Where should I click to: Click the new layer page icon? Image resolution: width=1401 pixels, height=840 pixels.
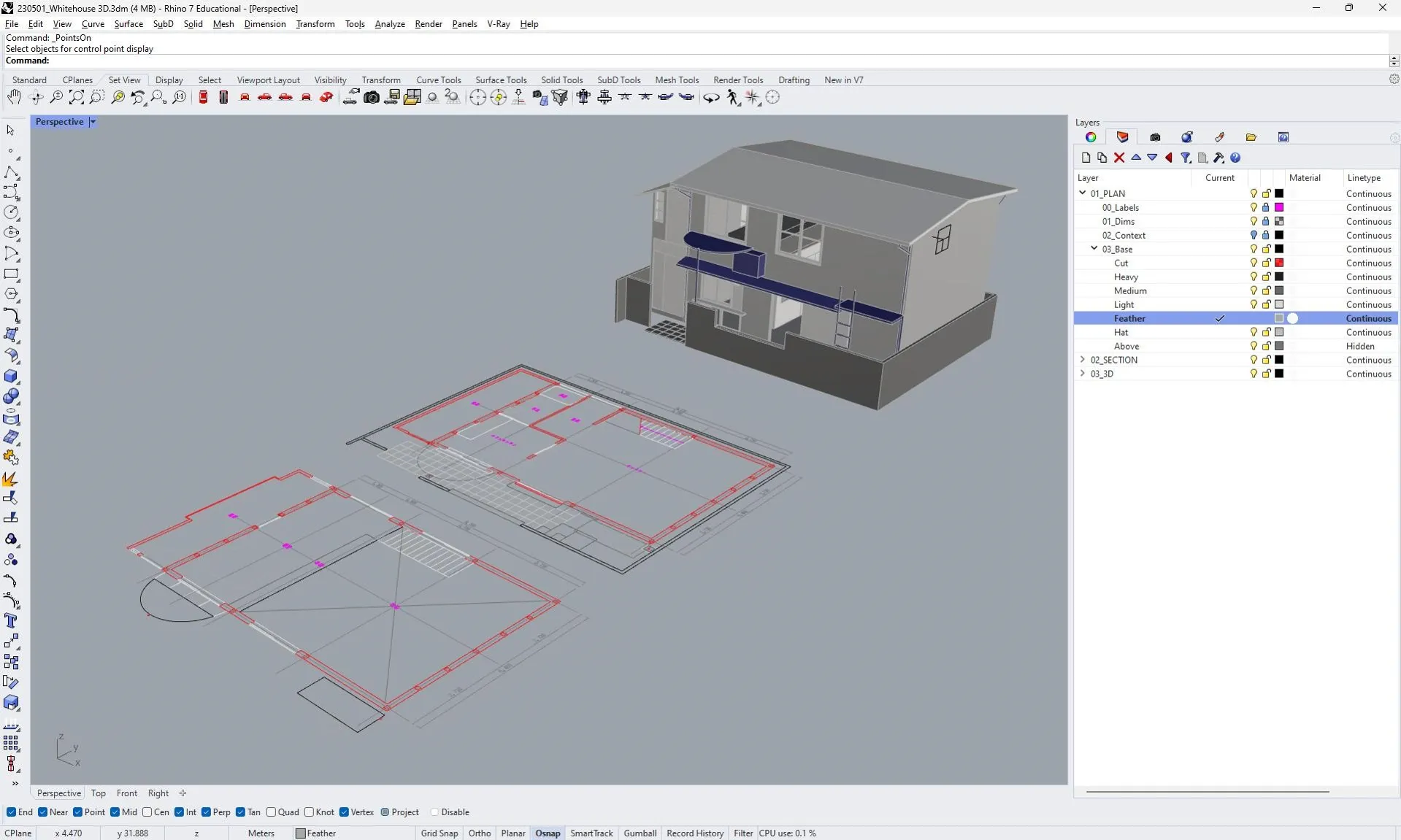[1086, 158]
